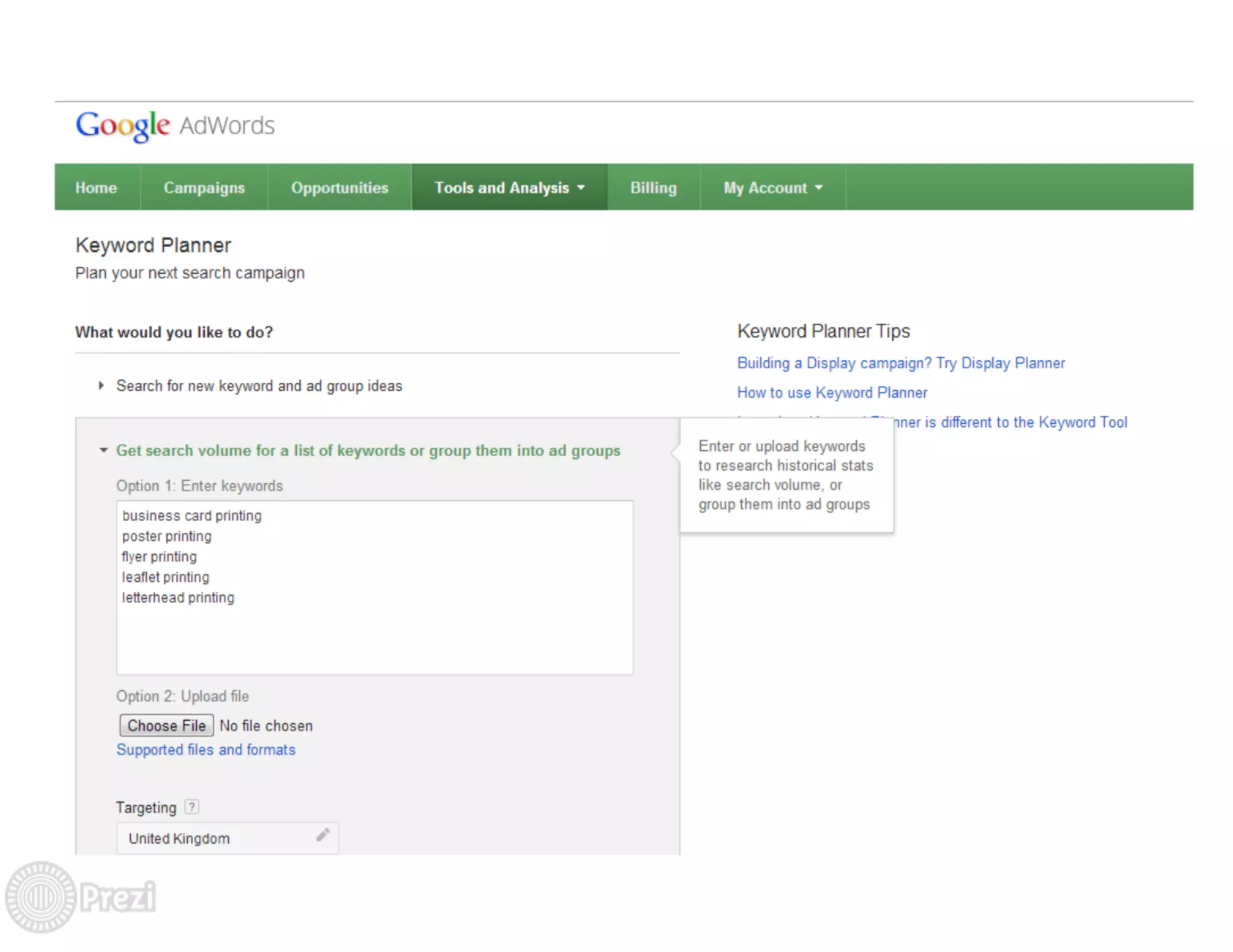This screenshot has width=1233, height=952.
Task: Open the Home tab
Action: [x=96, y=188]
